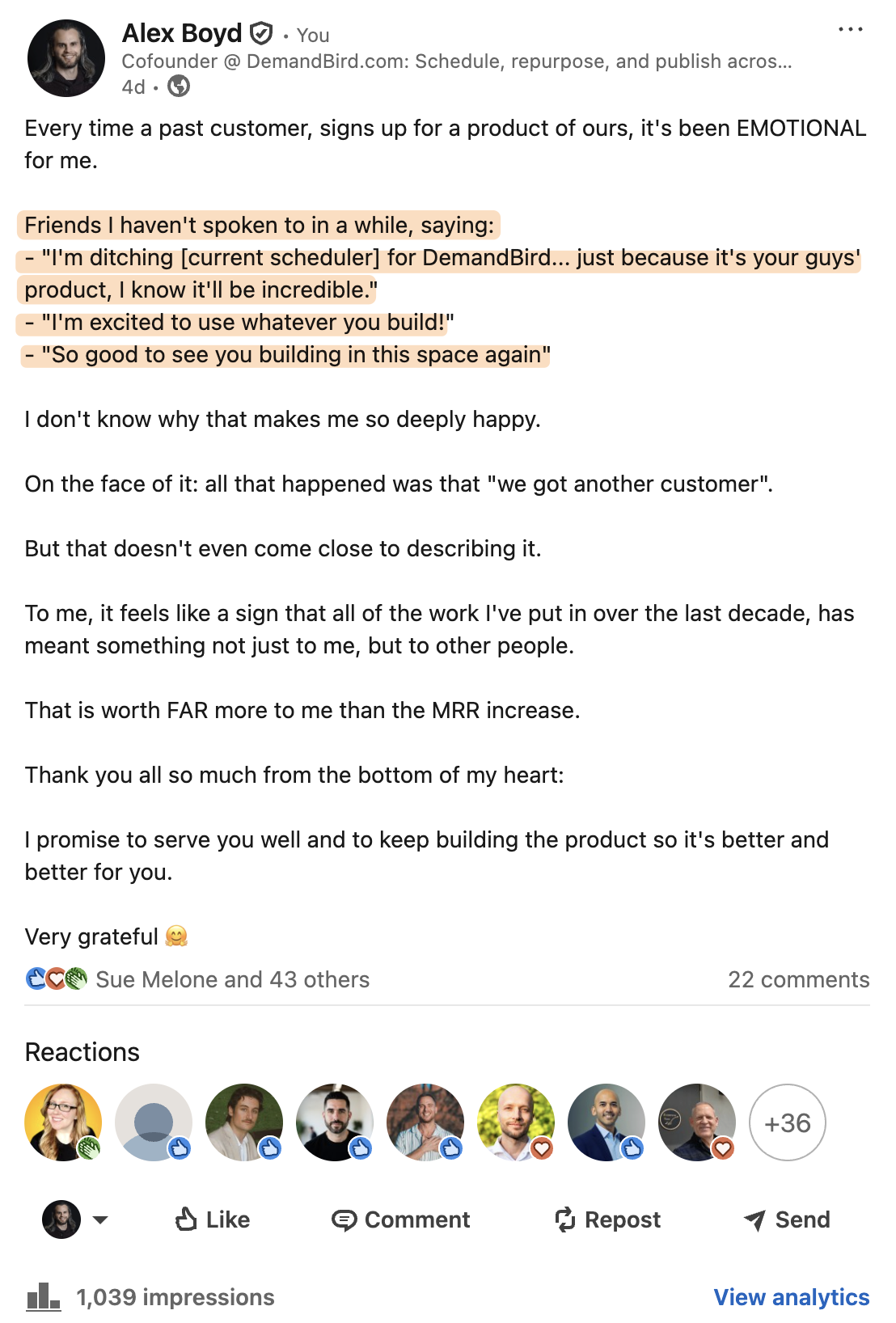Viewport: 896px width, 1323px height.
Task: Click the globe visibility icon next to post date
Action: point(177,85)
